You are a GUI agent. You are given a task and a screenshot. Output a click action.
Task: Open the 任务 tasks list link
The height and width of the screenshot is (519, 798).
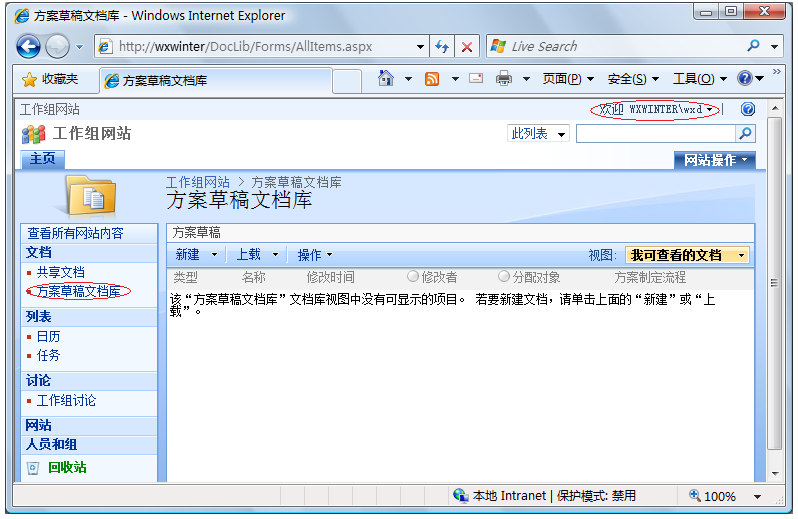point(48,355)
